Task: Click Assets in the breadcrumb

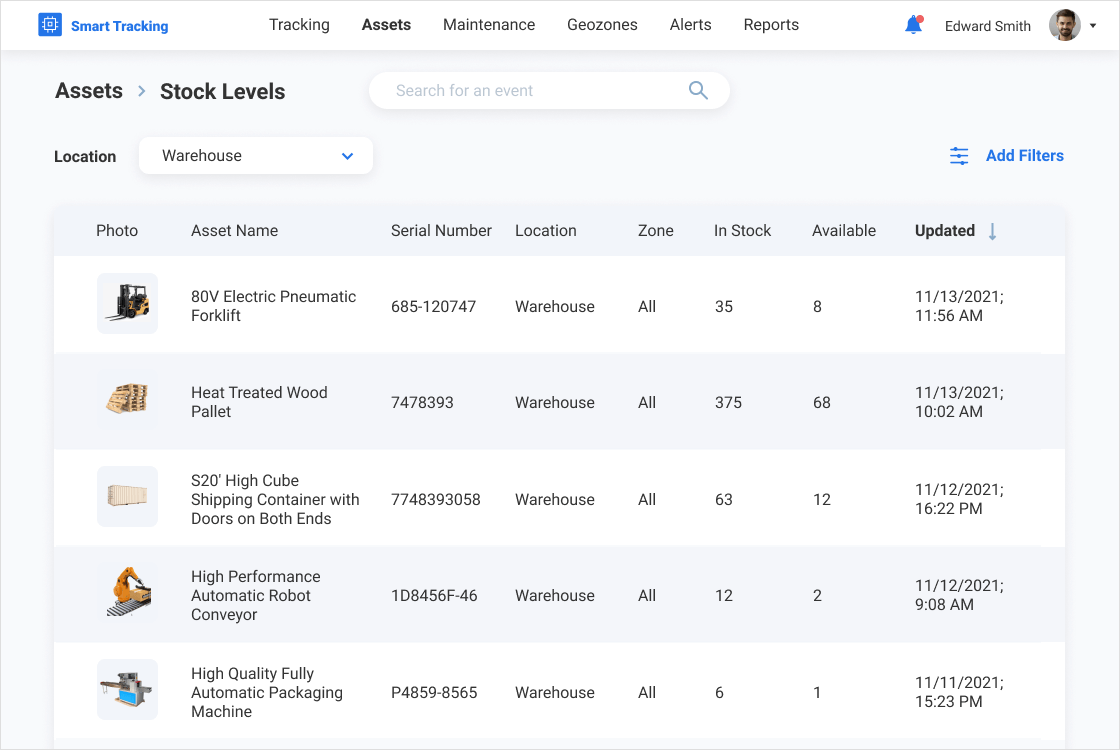Action: 89,91
